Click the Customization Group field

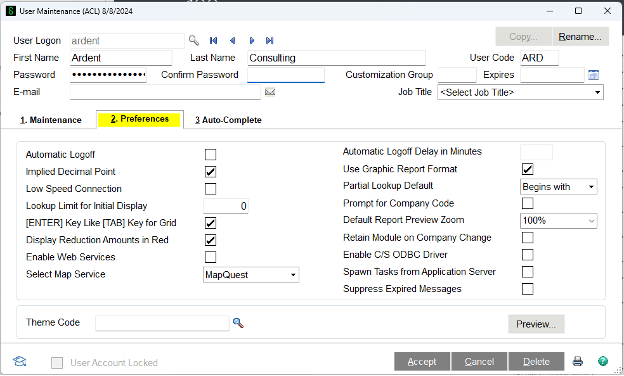456,75
